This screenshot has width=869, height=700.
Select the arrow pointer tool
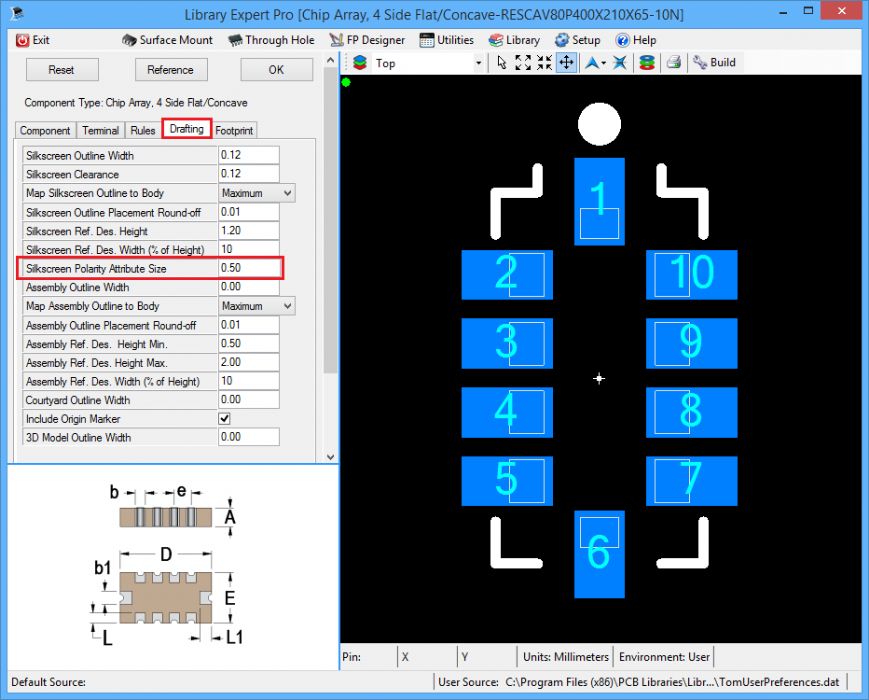tap(502, 63)
